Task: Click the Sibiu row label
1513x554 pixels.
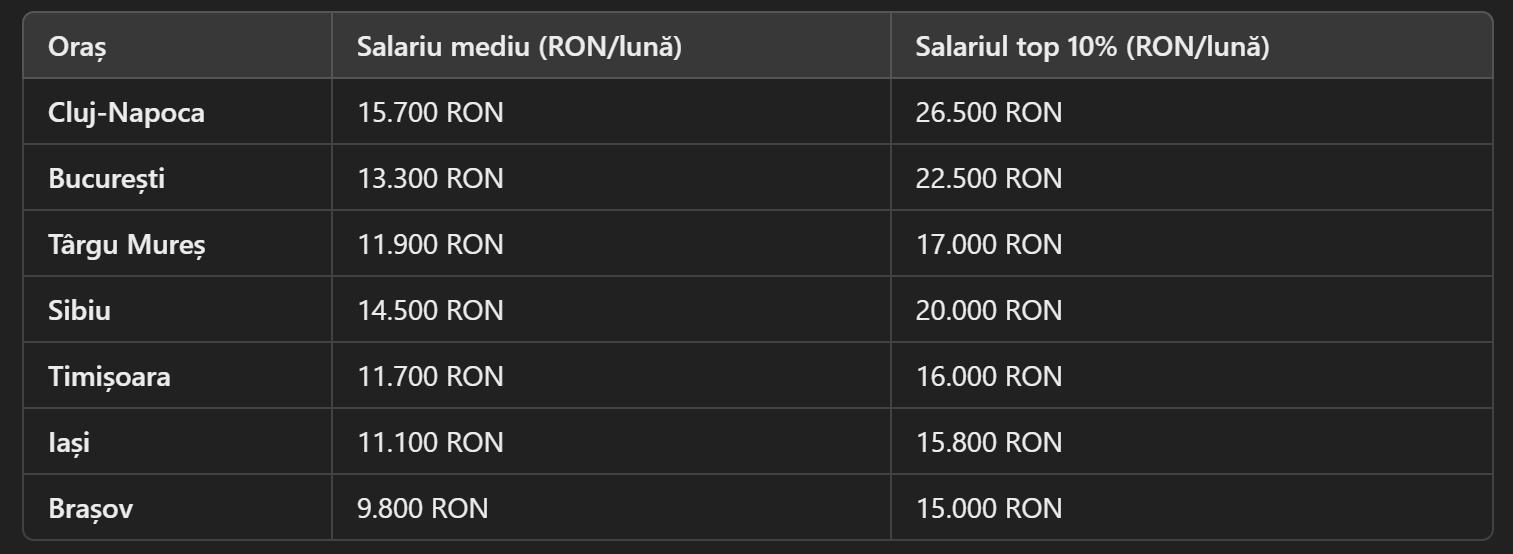Action: [79, 311]
